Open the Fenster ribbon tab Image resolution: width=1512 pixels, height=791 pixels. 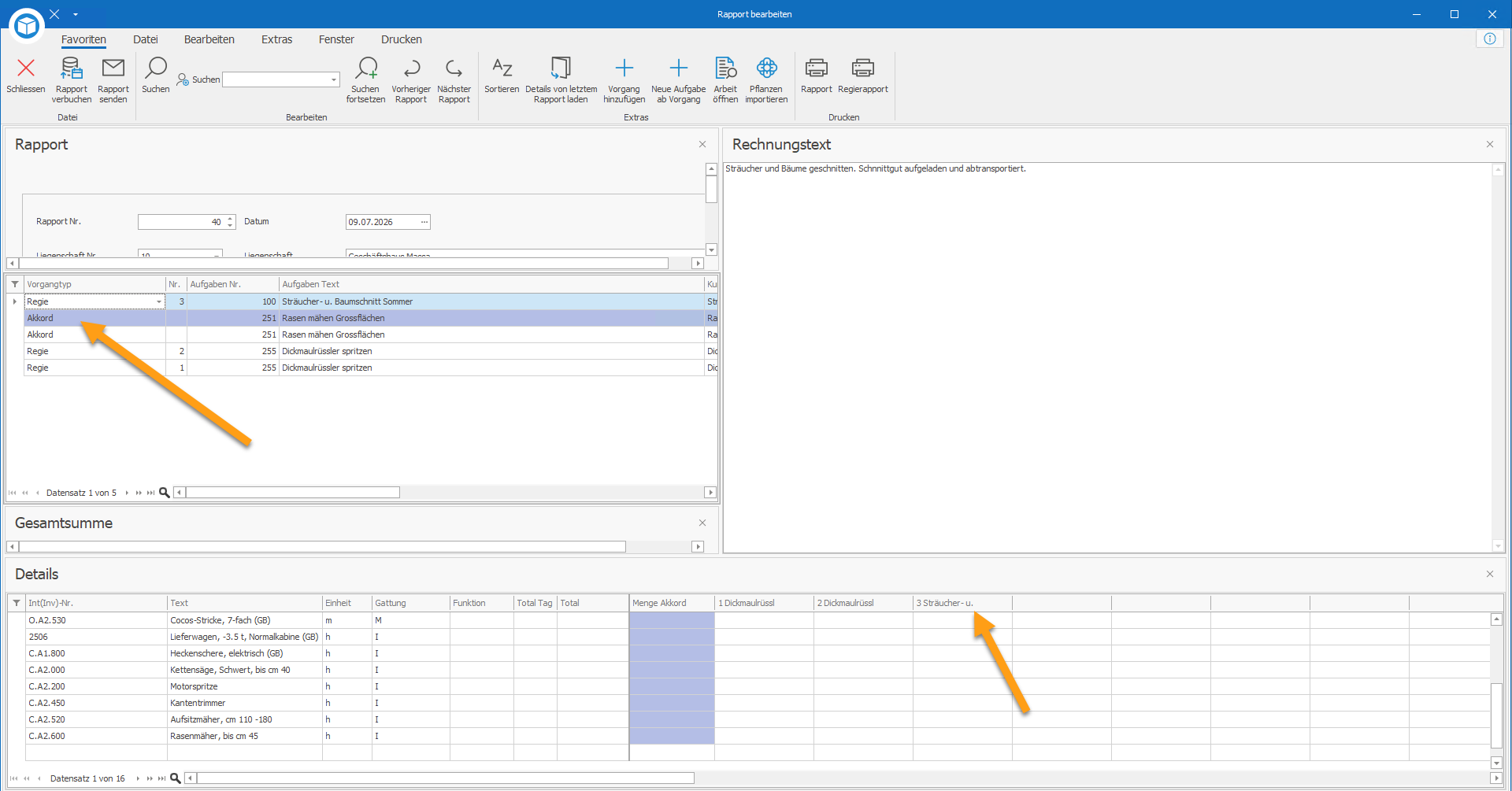[336, 39]
